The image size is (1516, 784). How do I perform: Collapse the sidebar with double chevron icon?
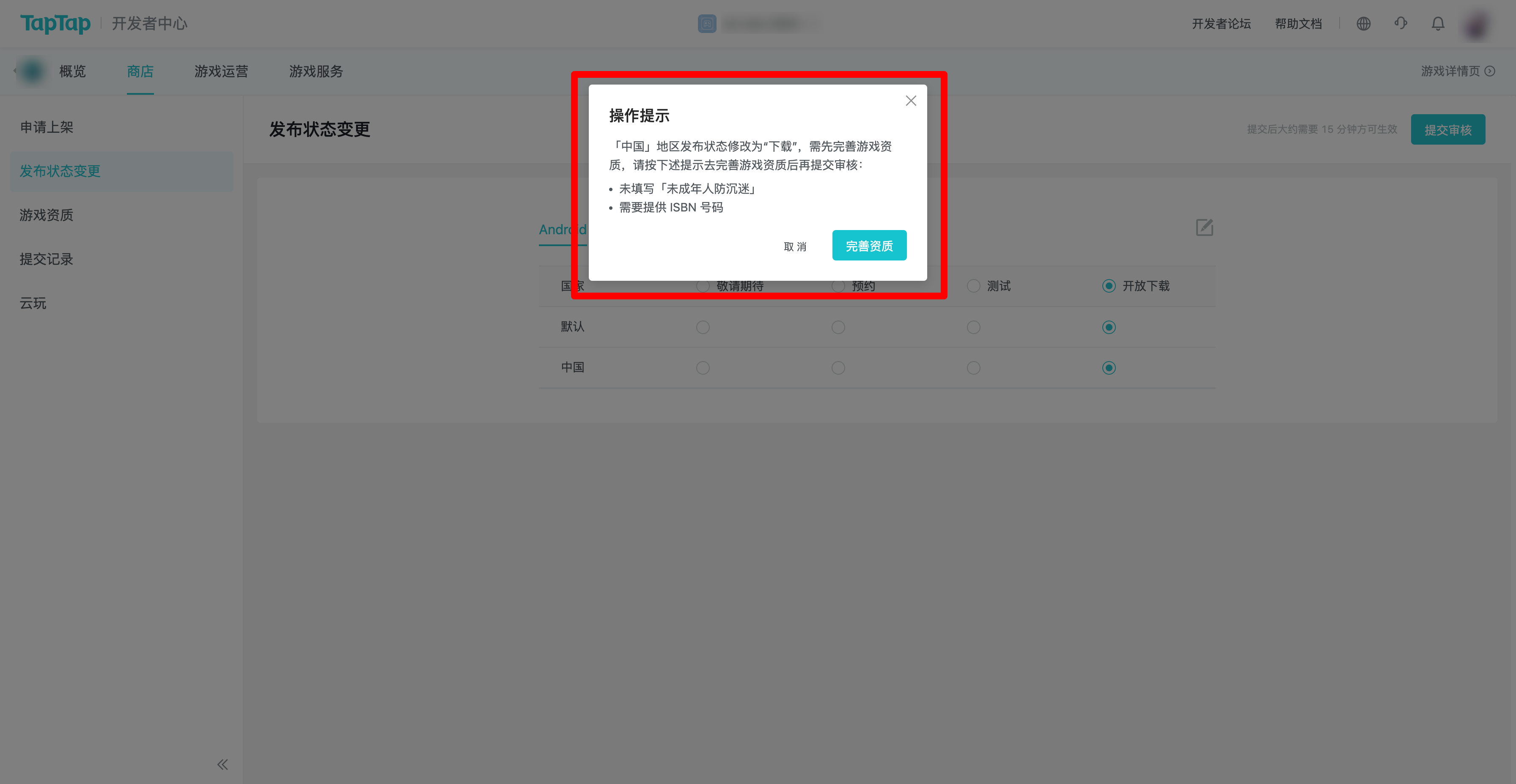(222, 764)
